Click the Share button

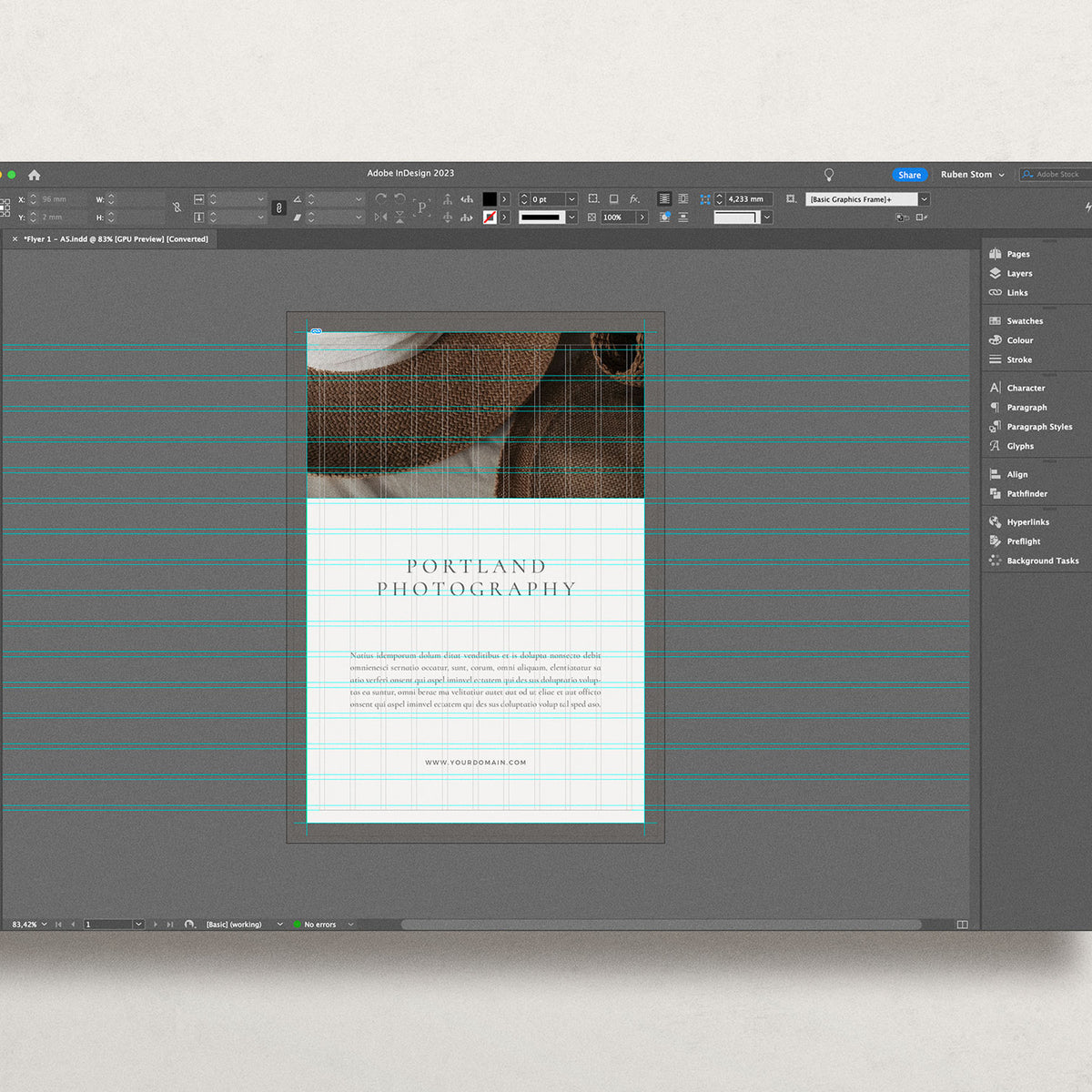909,175
